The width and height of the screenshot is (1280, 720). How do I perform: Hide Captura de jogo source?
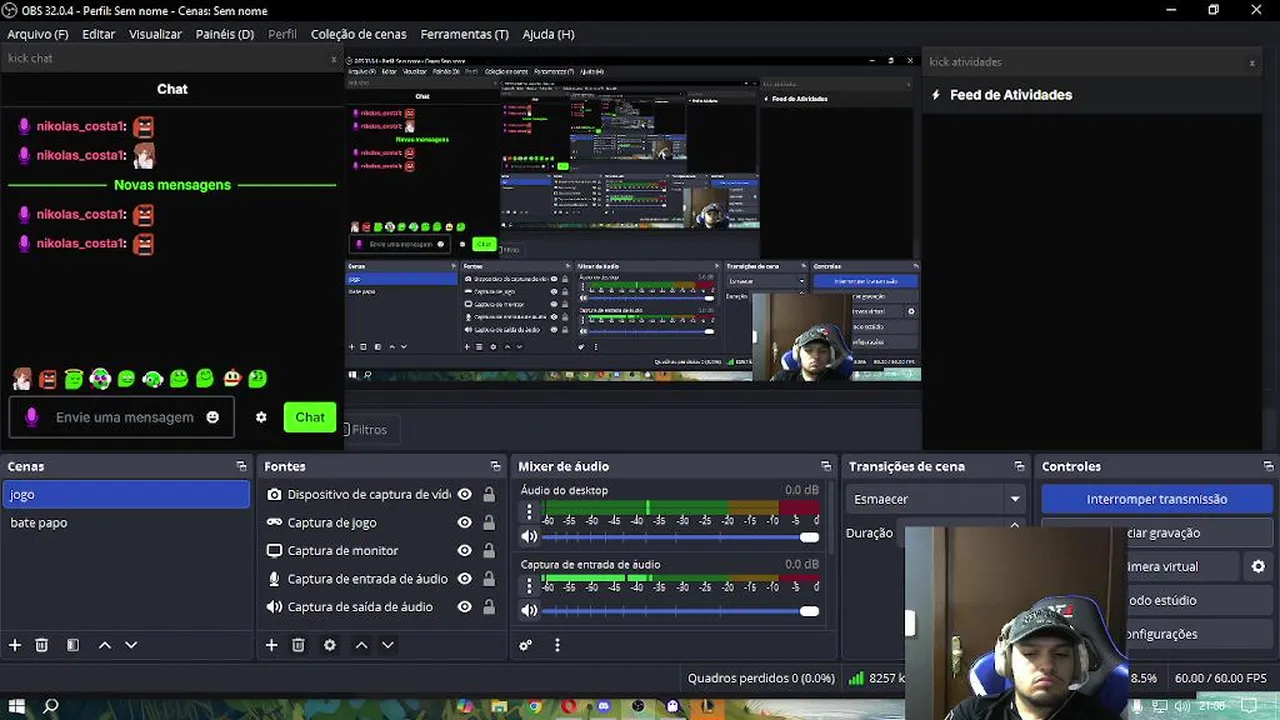click(x=464, y=522)
